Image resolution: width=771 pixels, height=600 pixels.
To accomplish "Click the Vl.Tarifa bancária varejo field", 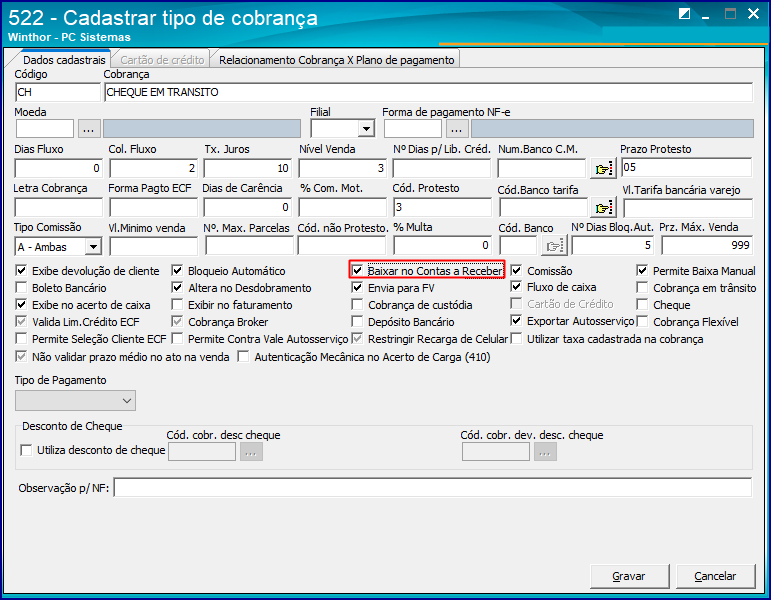I will pos(688,208).
